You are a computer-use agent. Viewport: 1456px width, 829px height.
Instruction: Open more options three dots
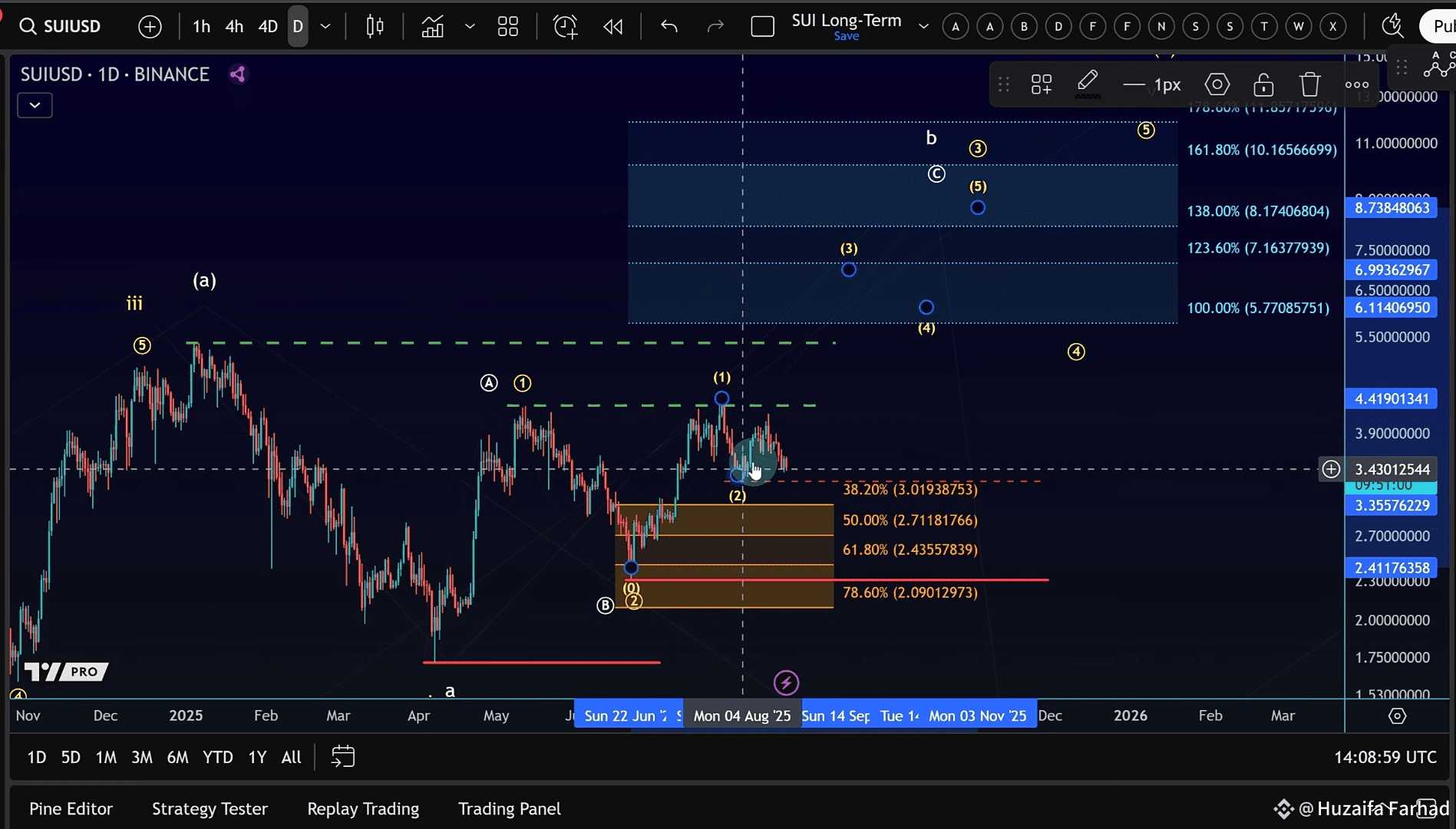tap(1356, 84)
